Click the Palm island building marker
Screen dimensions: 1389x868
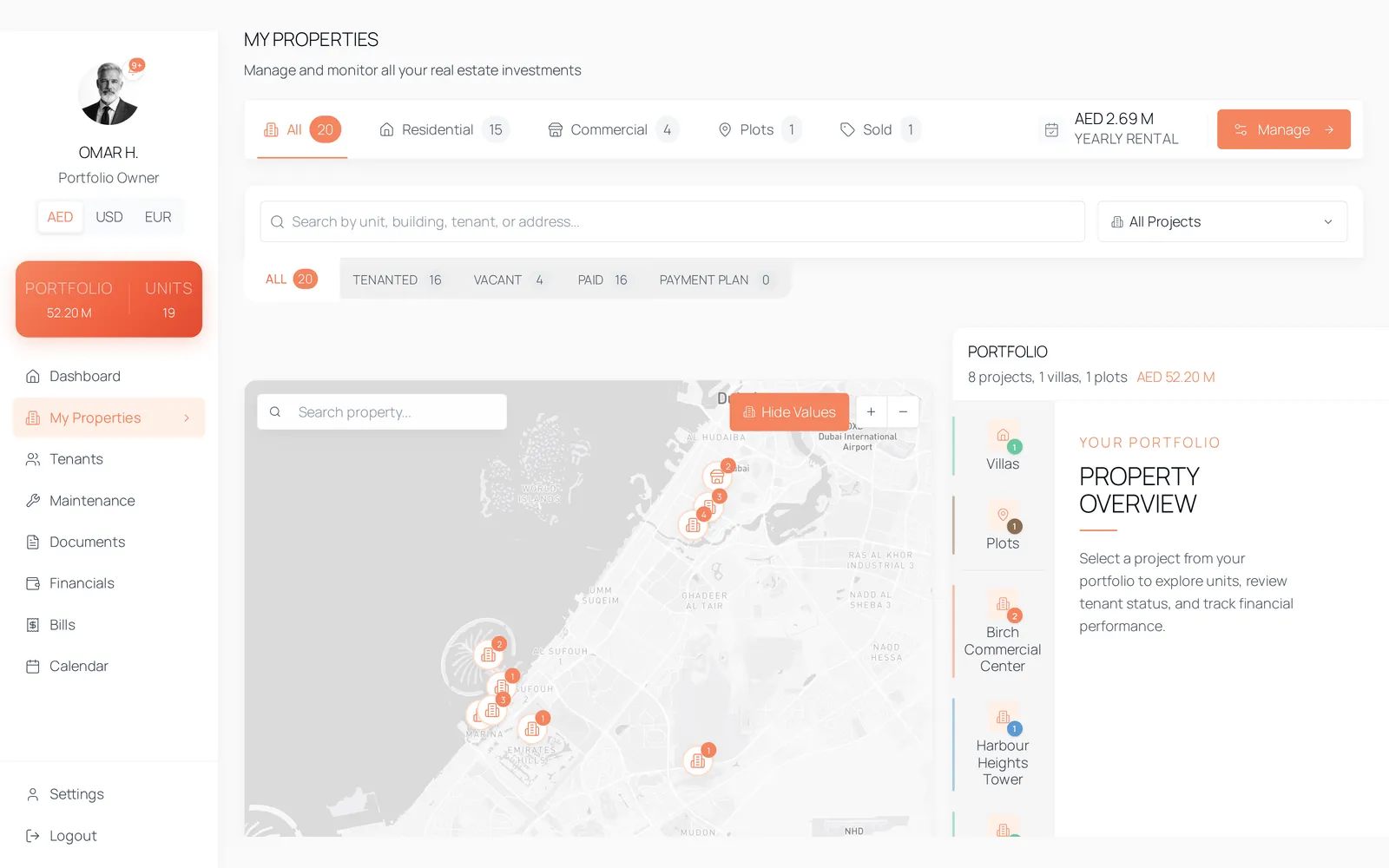[x=489, y=655]
